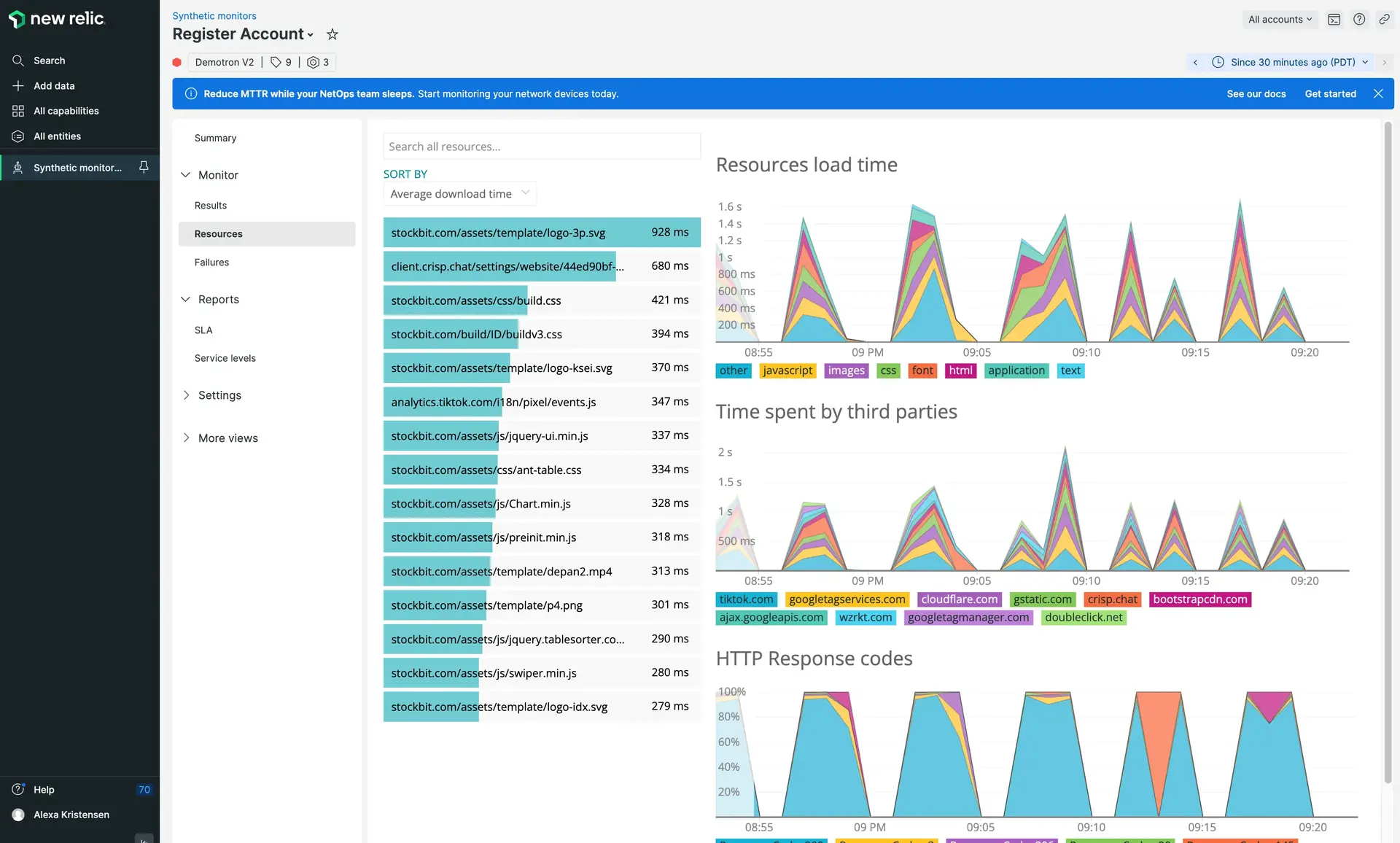Open the query console icon in header
The image size is (1400, 843).
pyautogui.click(x=1334, y=20)
